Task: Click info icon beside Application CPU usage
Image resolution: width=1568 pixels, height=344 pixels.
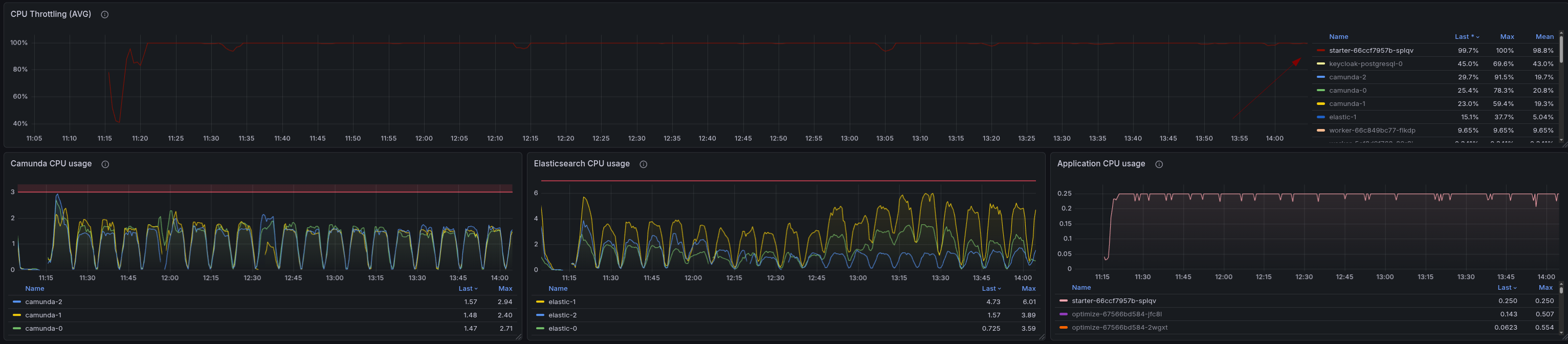Action: tap(1159, 164)
